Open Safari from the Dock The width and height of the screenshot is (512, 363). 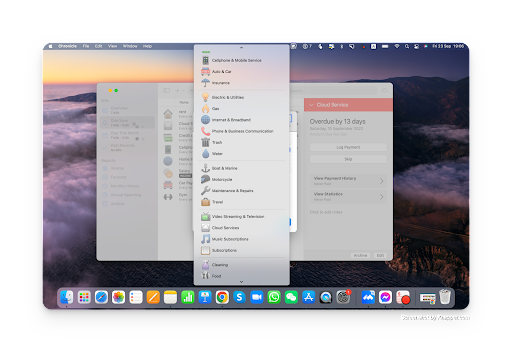tap(101, 297)
